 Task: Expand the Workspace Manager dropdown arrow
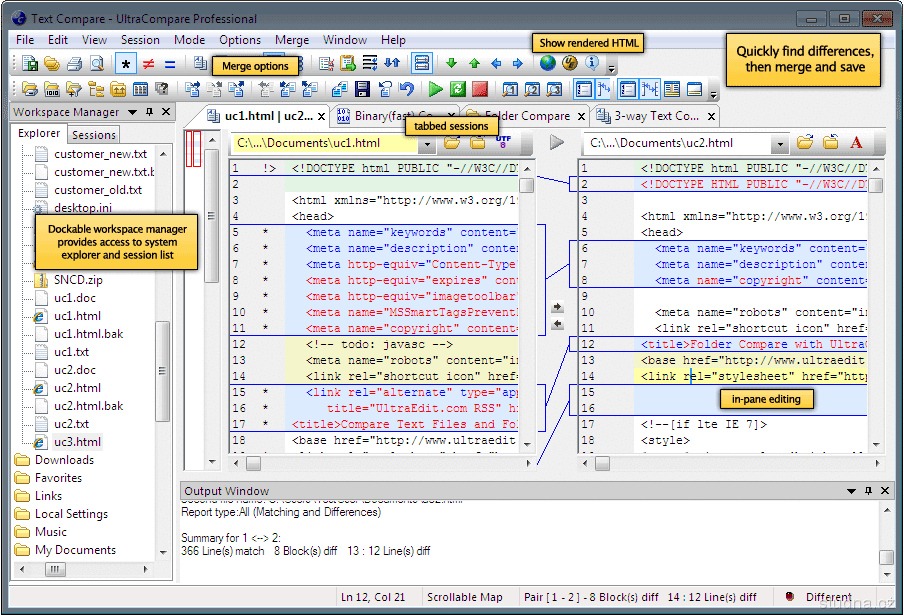(x=132, y=112)
